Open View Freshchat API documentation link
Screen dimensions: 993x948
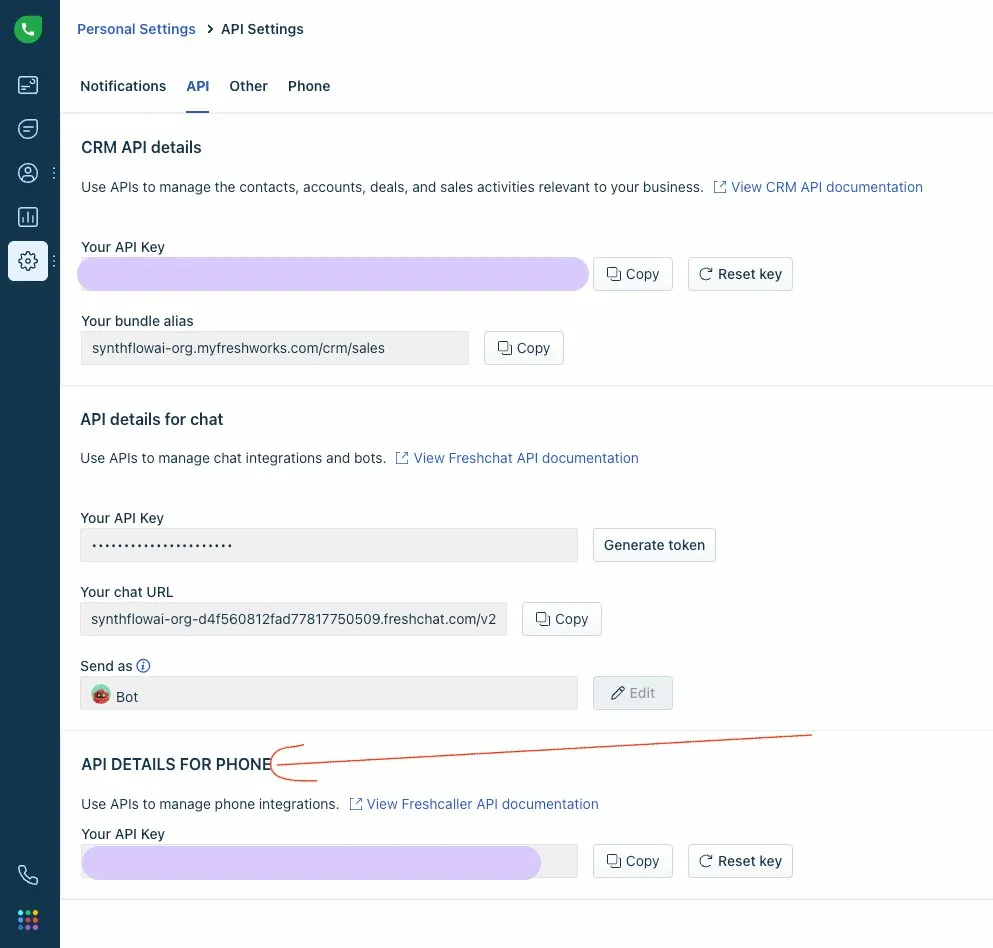coord(517,458)
